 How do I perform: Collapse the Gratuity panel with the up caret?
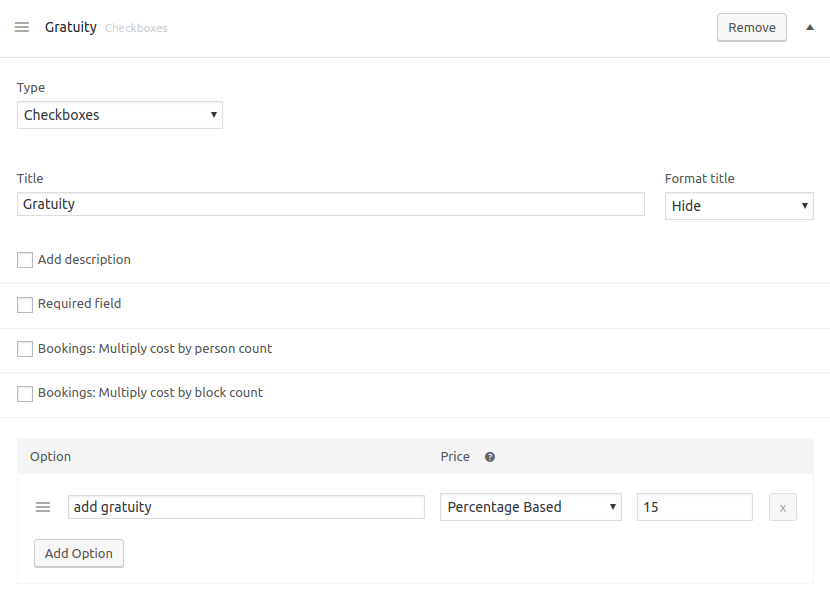(810, 27)
